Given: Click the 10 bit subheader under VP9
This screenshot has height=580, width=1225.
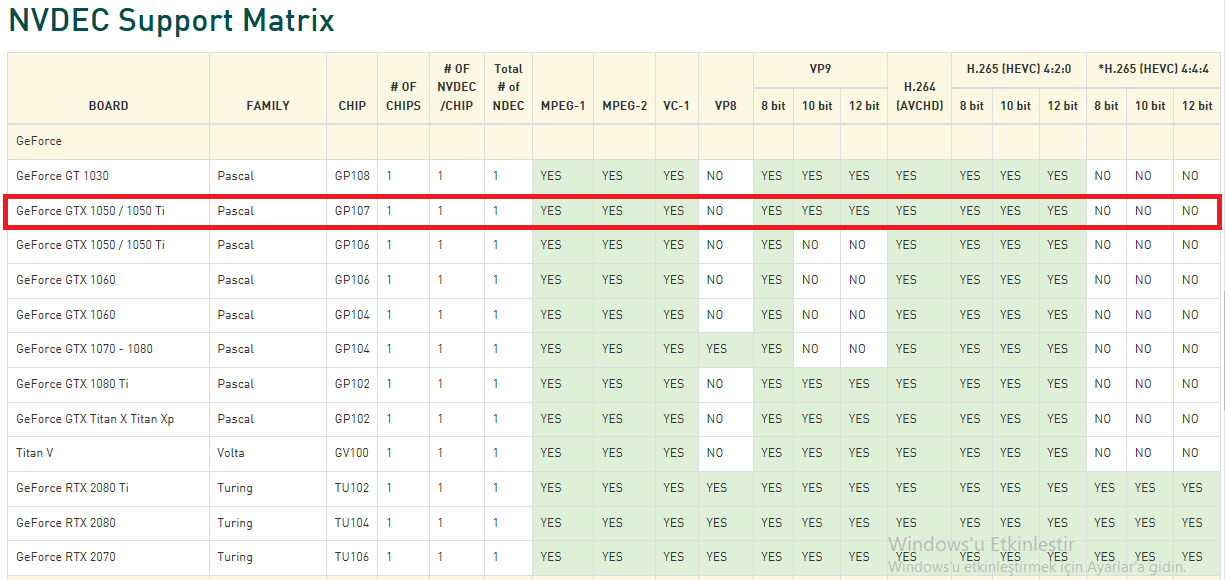Looking at the screenshot, I should [817, 105].
